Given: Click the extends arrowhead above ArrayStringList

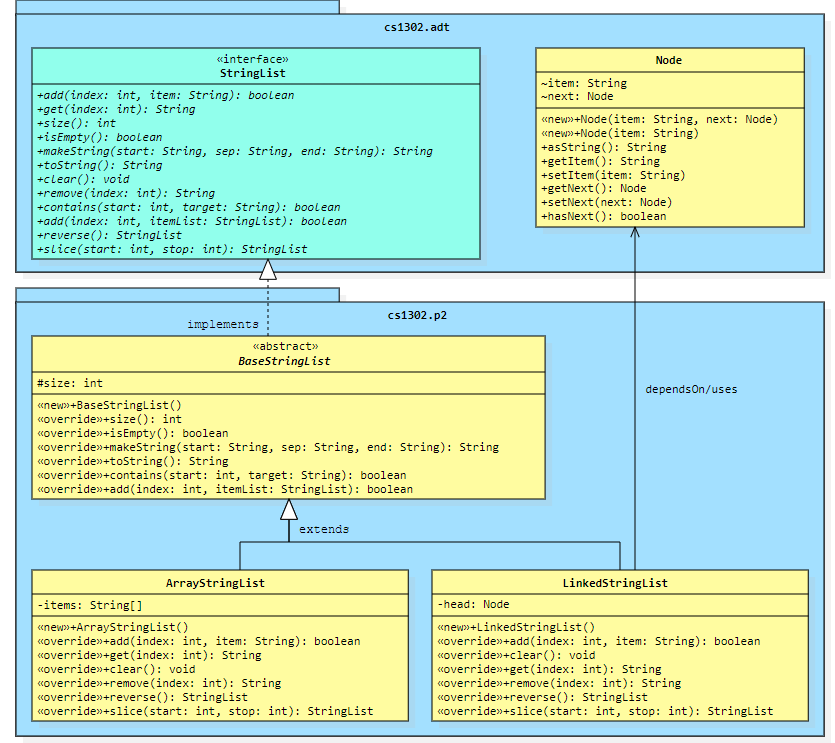Looking at the screenshot, I should tap(288, 508).
